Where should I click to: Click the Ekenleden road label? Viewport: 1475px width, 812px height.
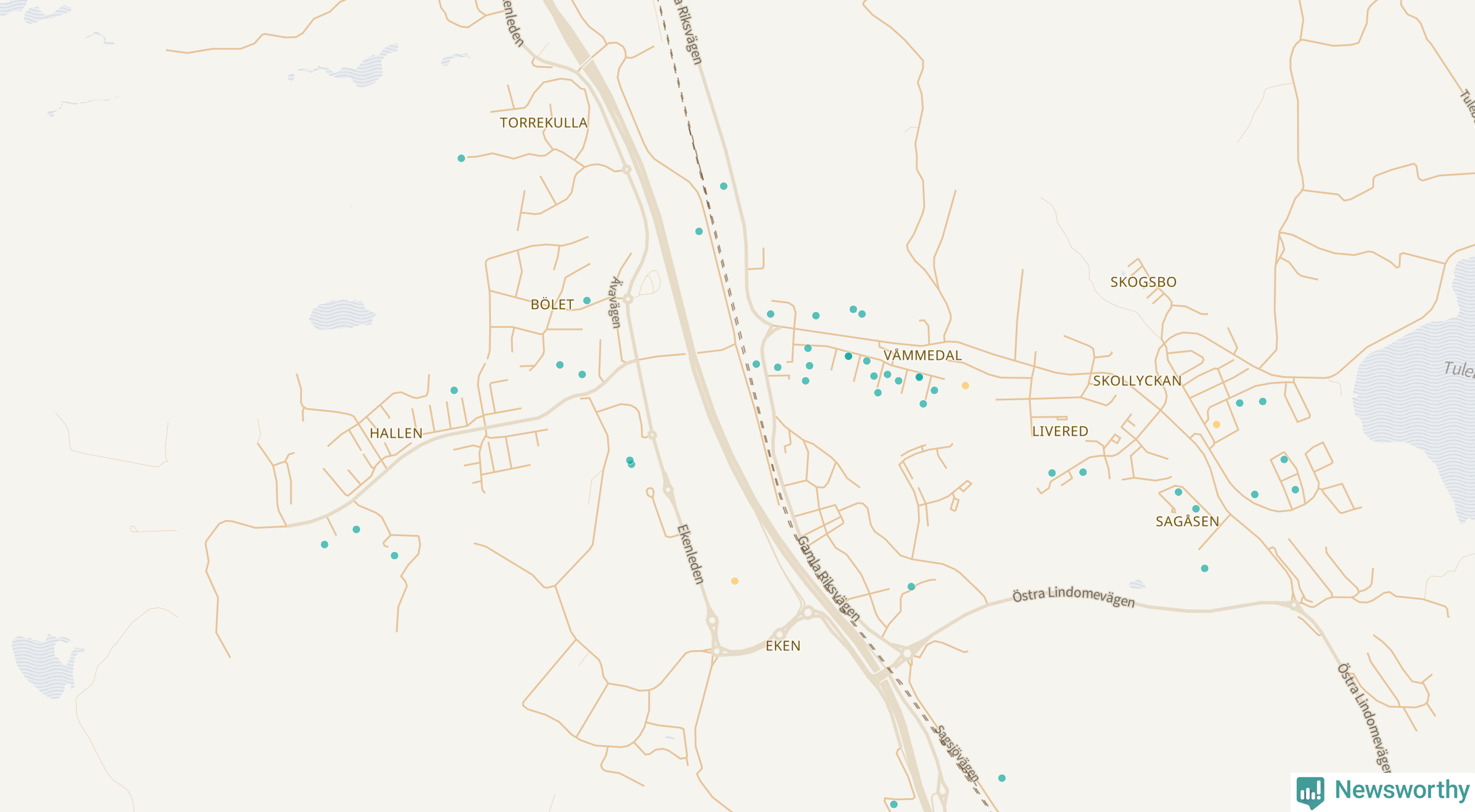click(690, 554)
